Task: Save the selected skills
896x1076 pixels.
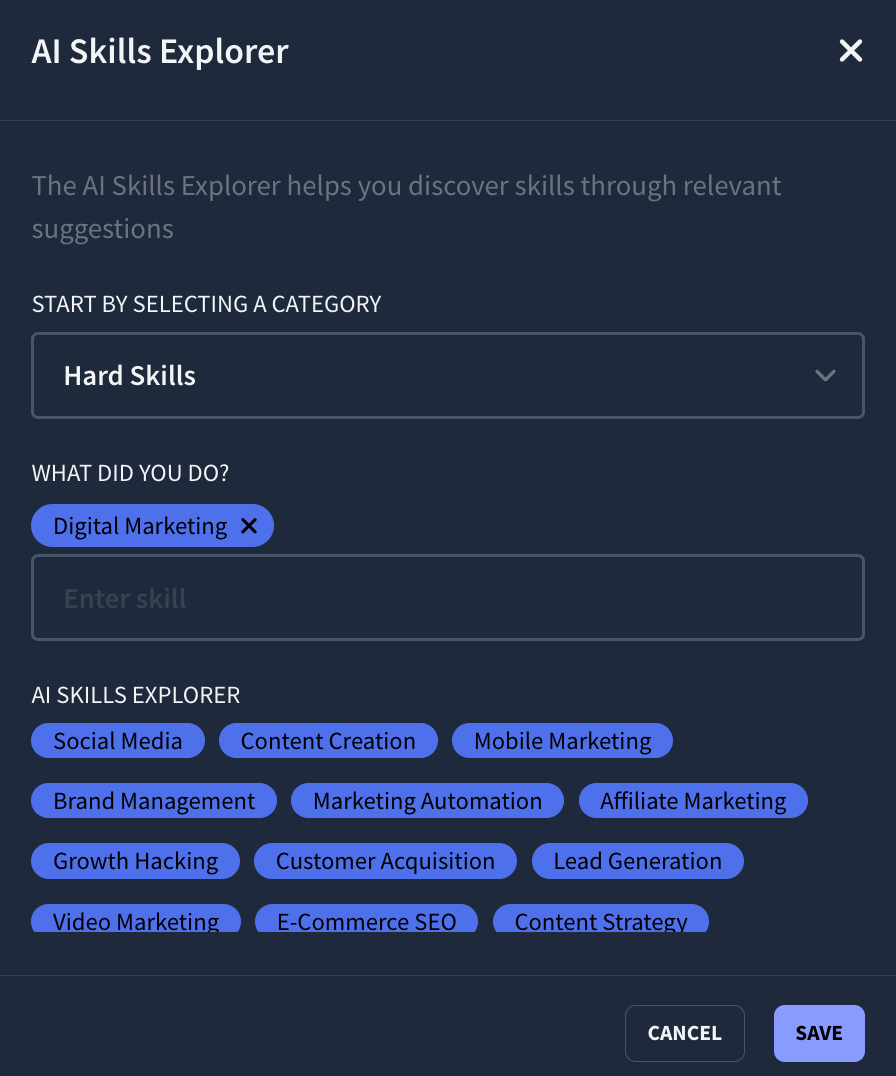Action: tap(819, 1033)
